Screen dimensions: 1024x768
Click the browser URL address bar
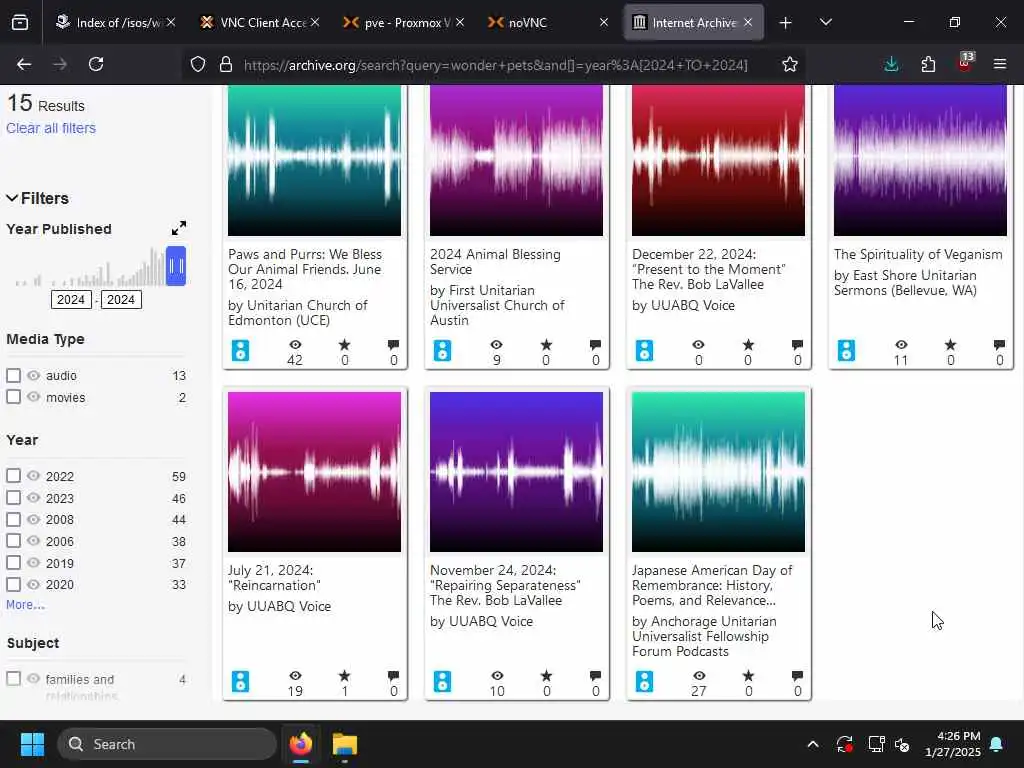click(x=495, y=65)
